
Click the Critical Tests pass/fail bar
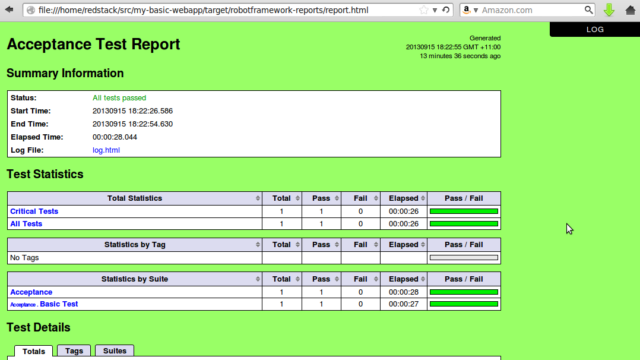tap(464, 211)
